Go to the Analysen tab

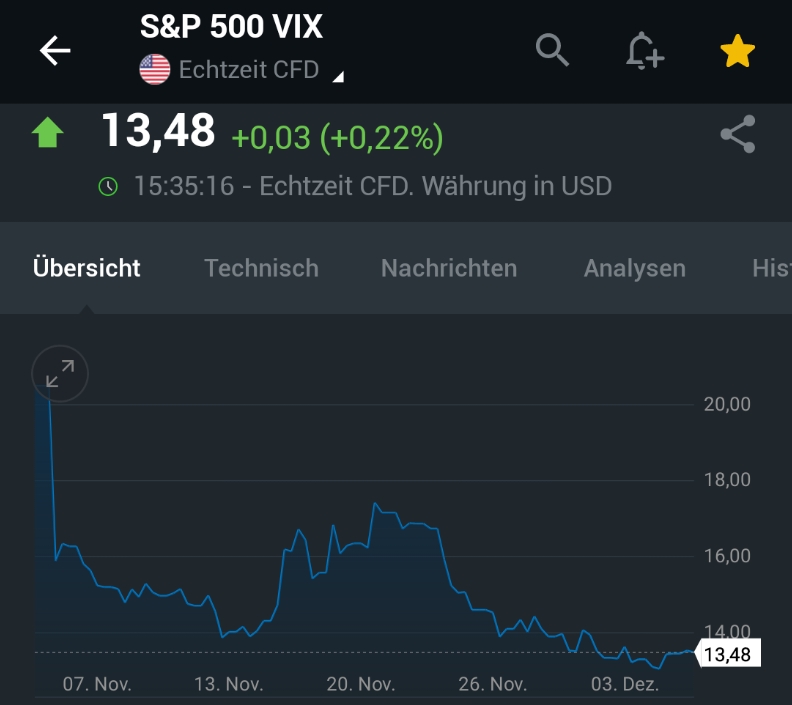click(x=635, y=268)
